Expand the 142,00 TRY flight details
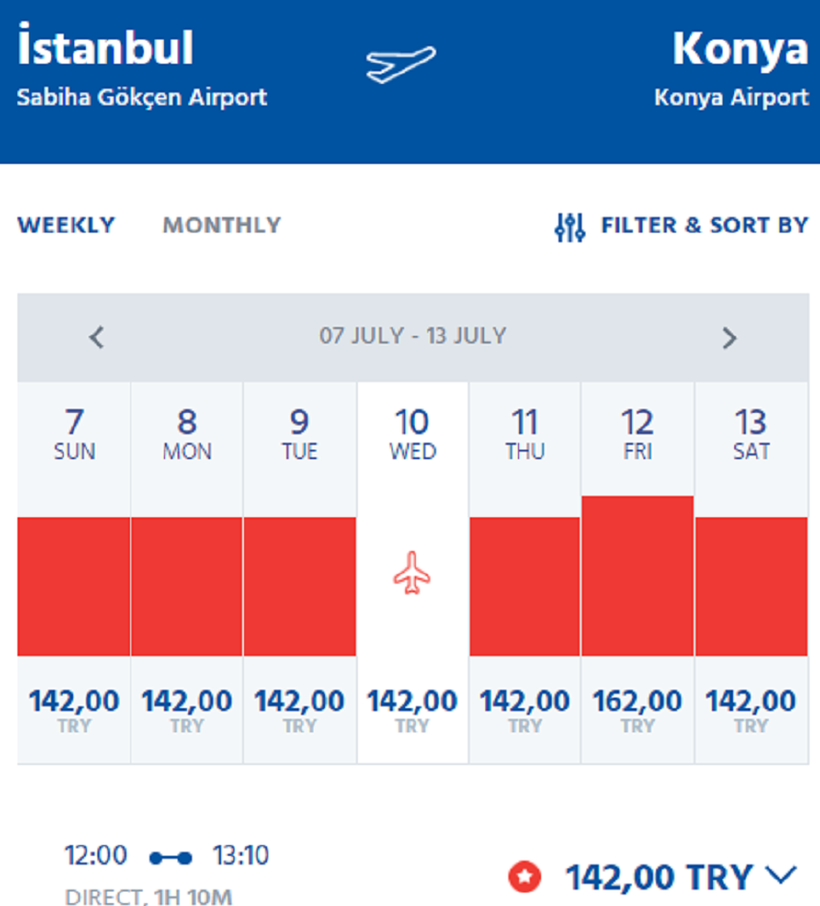Viewport: 820px width, 906px height. [781, 877]
